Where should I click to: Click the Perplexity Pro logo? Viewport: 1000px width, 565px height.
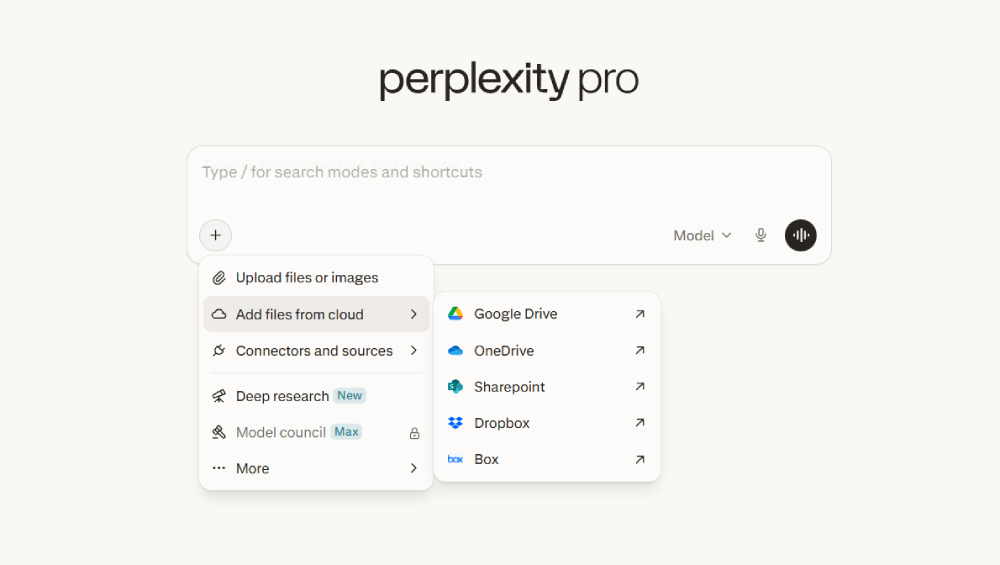[x=508, y=80]
